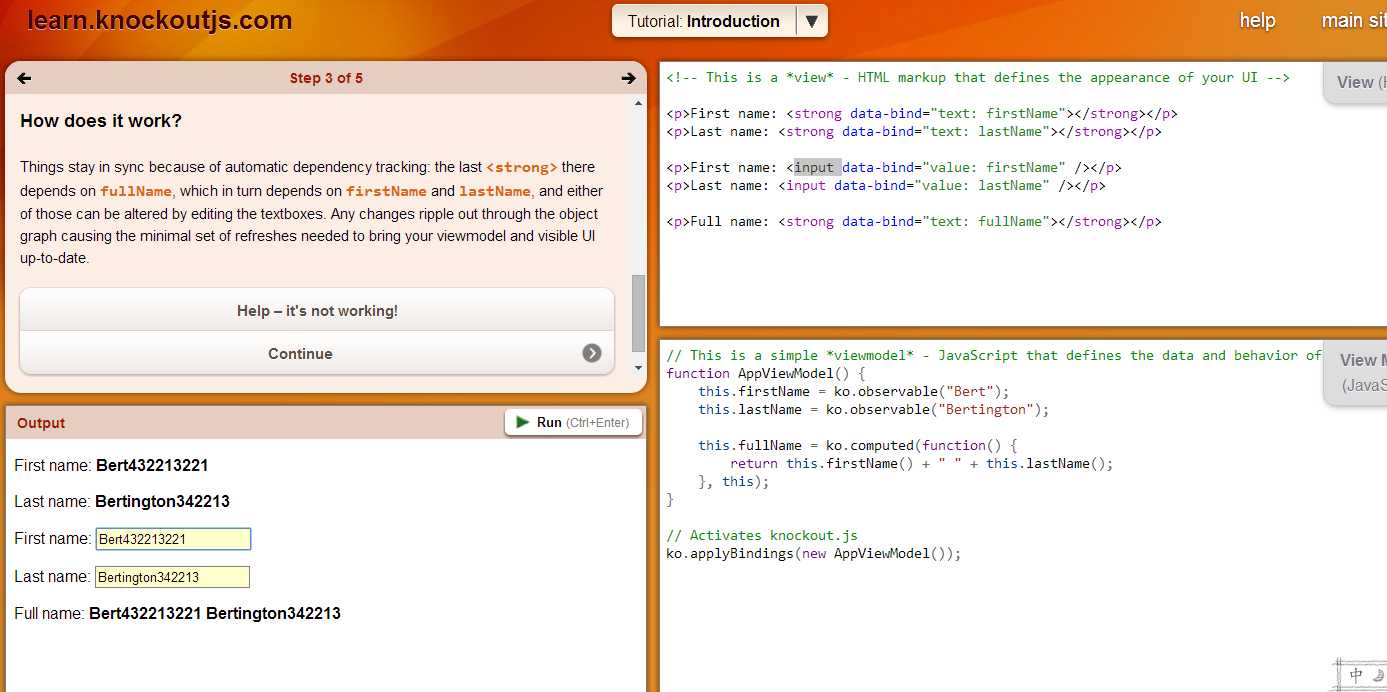The height and width of the screenshot is (692, 1387).
Task: Click the Last name input textbox
Action: (x=172, y=577)
